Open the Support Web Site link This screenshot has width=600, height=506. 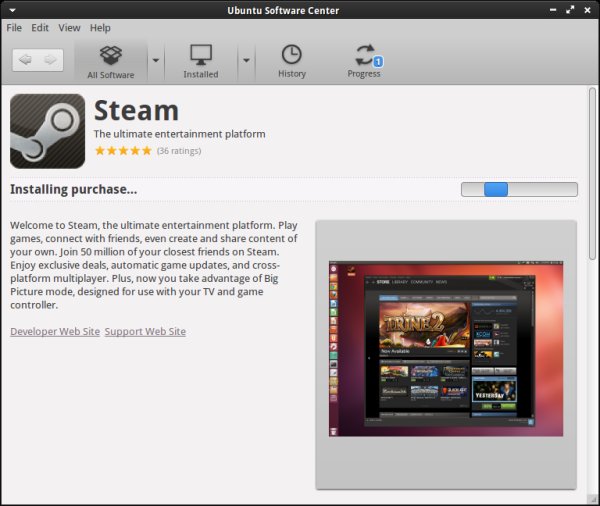pyautogui.click(x=145, y=331)
